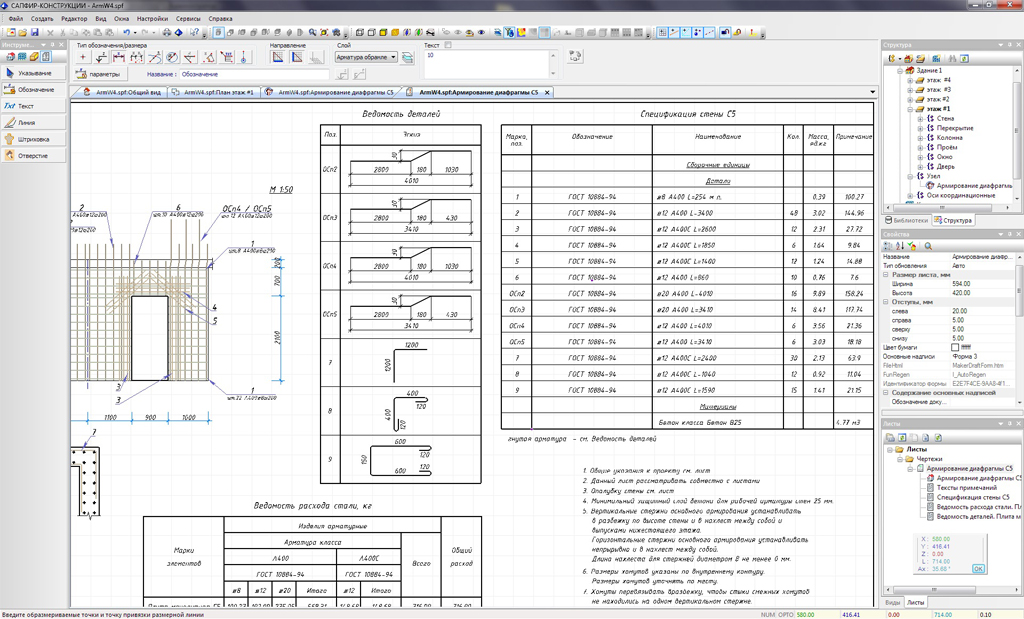The height and width of the screenshot is (619, 1024).
Task: Expand этаж #4 in structure tree
Action: point(909,80)
